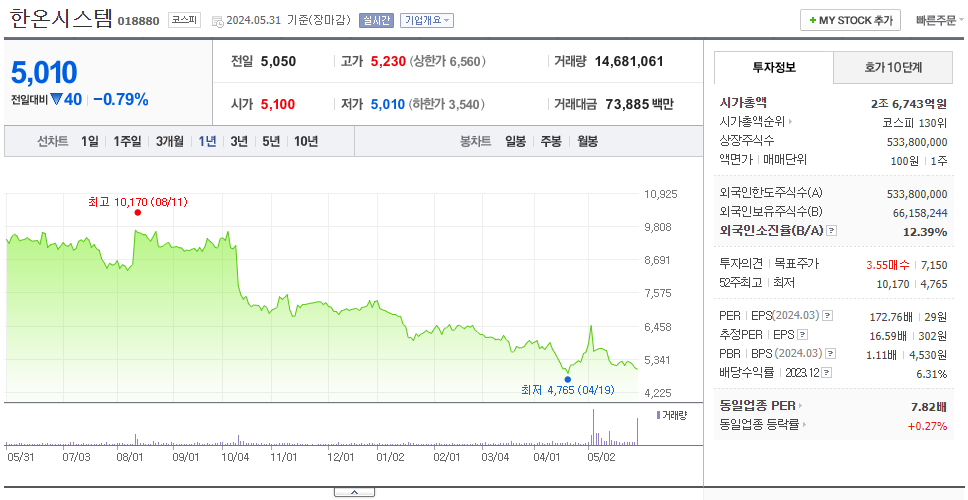
Task: Click the current price 5,010
Action: pyautogui.click(x=44, y=72)
